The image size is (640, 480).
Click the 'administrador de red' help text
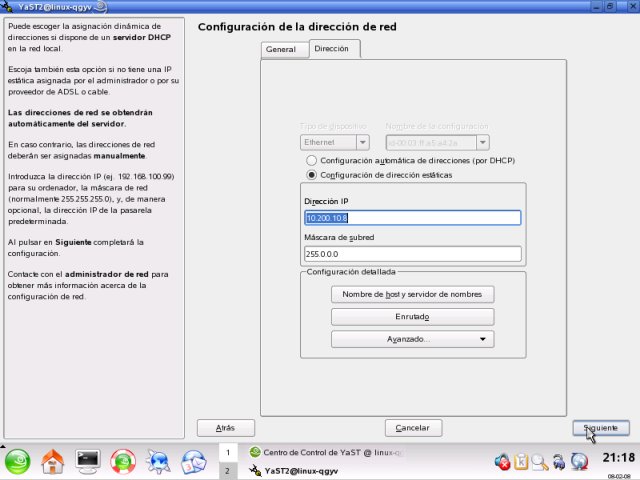(x=107, y=274)
